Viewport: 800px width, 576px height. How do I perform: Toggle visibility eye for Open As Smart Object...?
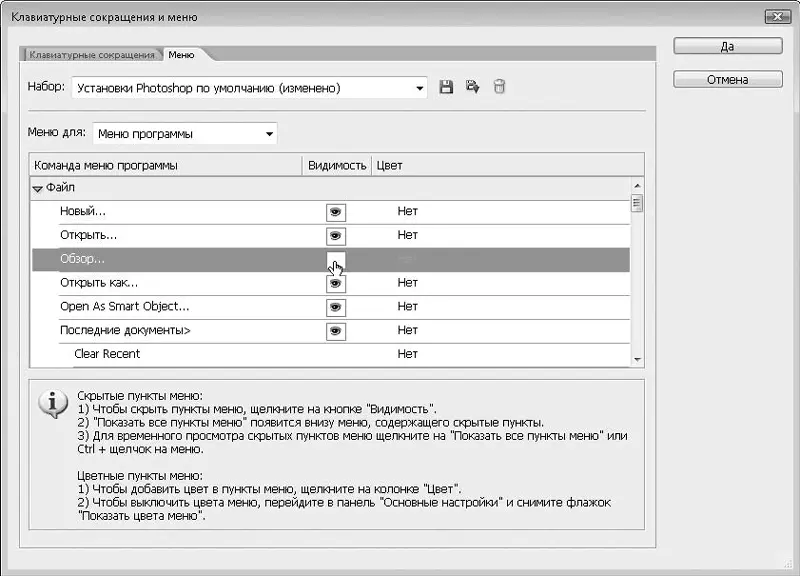pyautogui.click(x=336, y=308)
